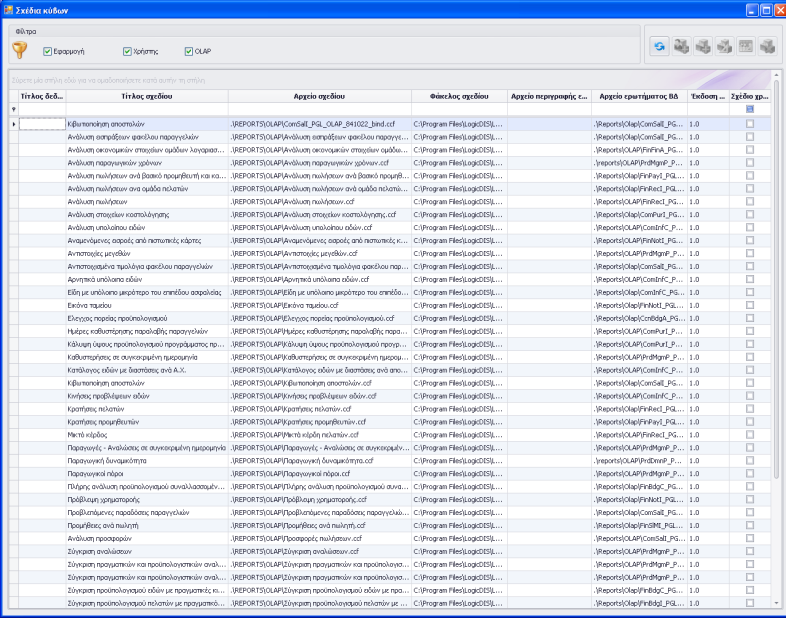The height and width of the screenshot is (618, 786).
Task: Click the scroll up arrow of the grid
Action: pyautogui.click(x=776, y=75)
